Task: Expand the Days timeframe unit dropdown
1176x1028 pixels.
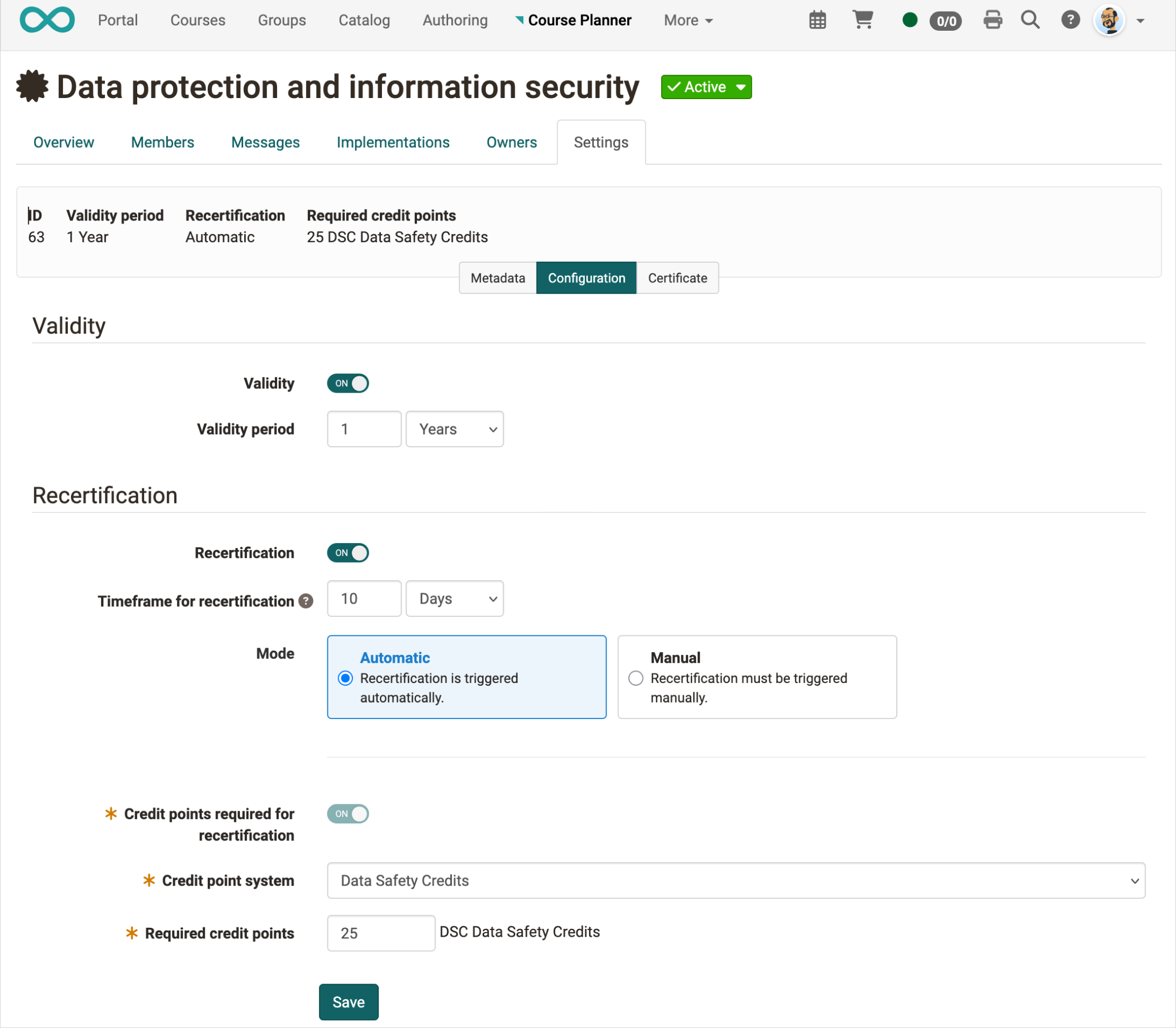Action: point(455,599)
